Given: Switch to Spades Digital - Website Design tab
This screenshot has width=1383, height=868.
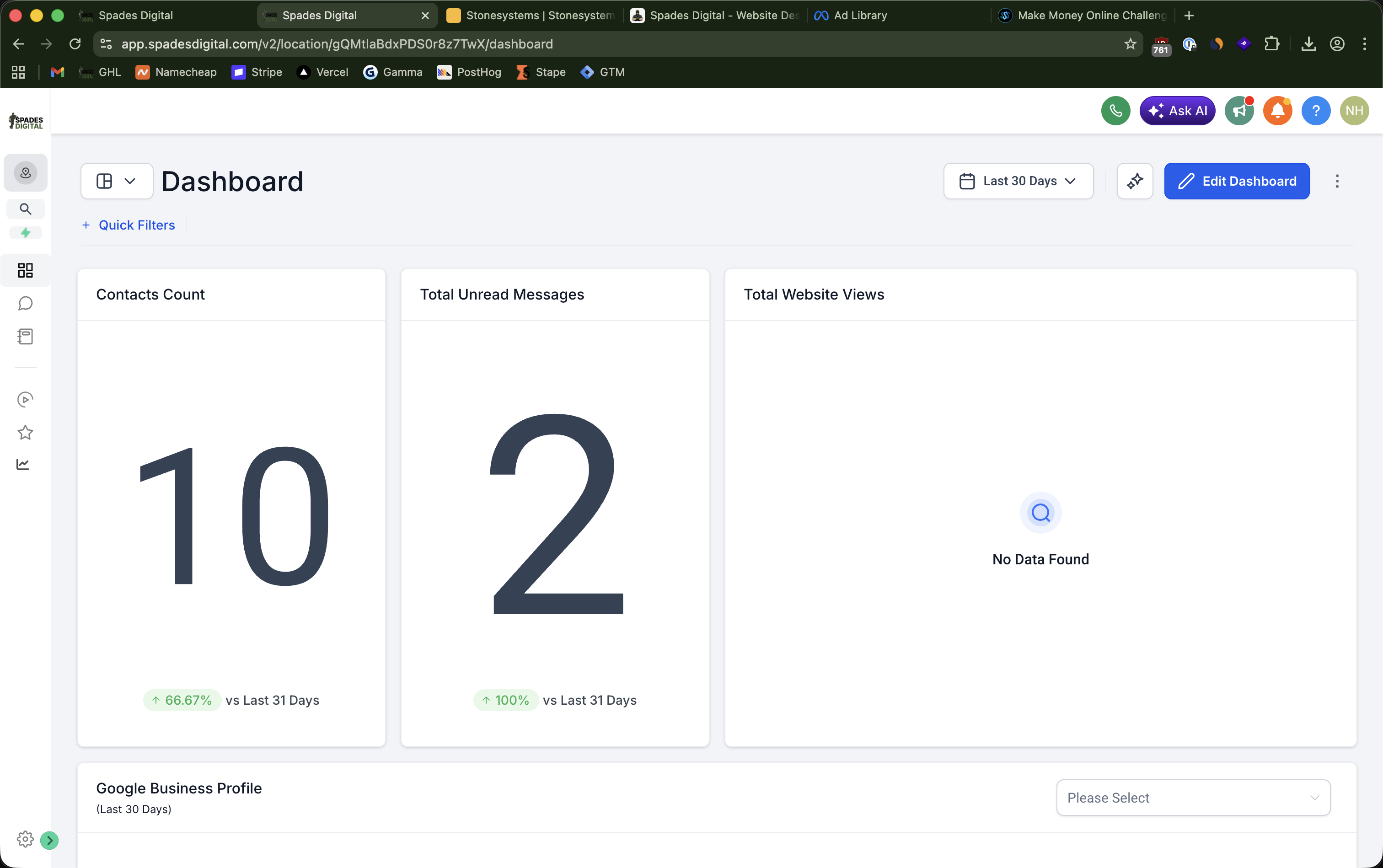Looking at the screenshot, I should coord(715,16).
